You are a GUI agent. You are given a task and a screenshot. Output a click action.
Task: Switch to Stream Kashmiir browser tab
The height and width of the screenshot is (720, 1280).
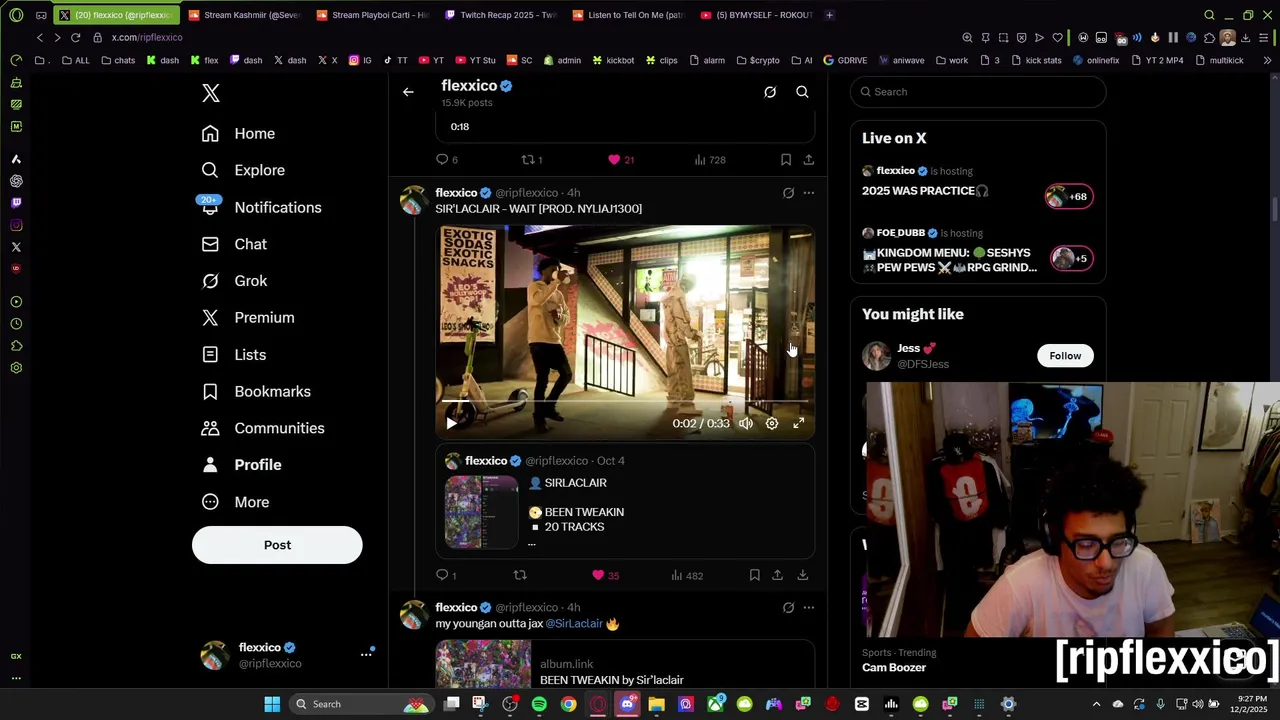coord(243,15)
